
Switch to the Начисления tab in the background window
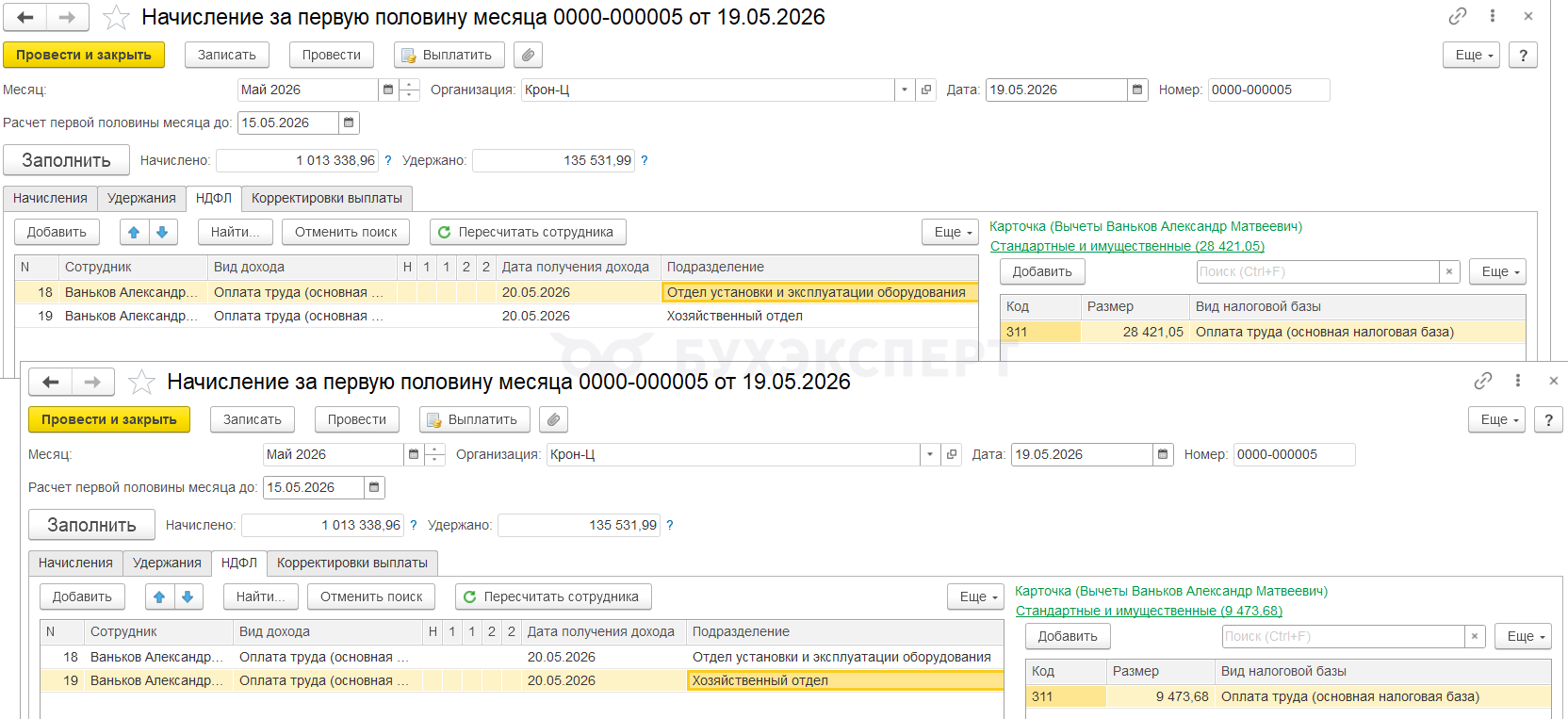[x=50, y=198]
